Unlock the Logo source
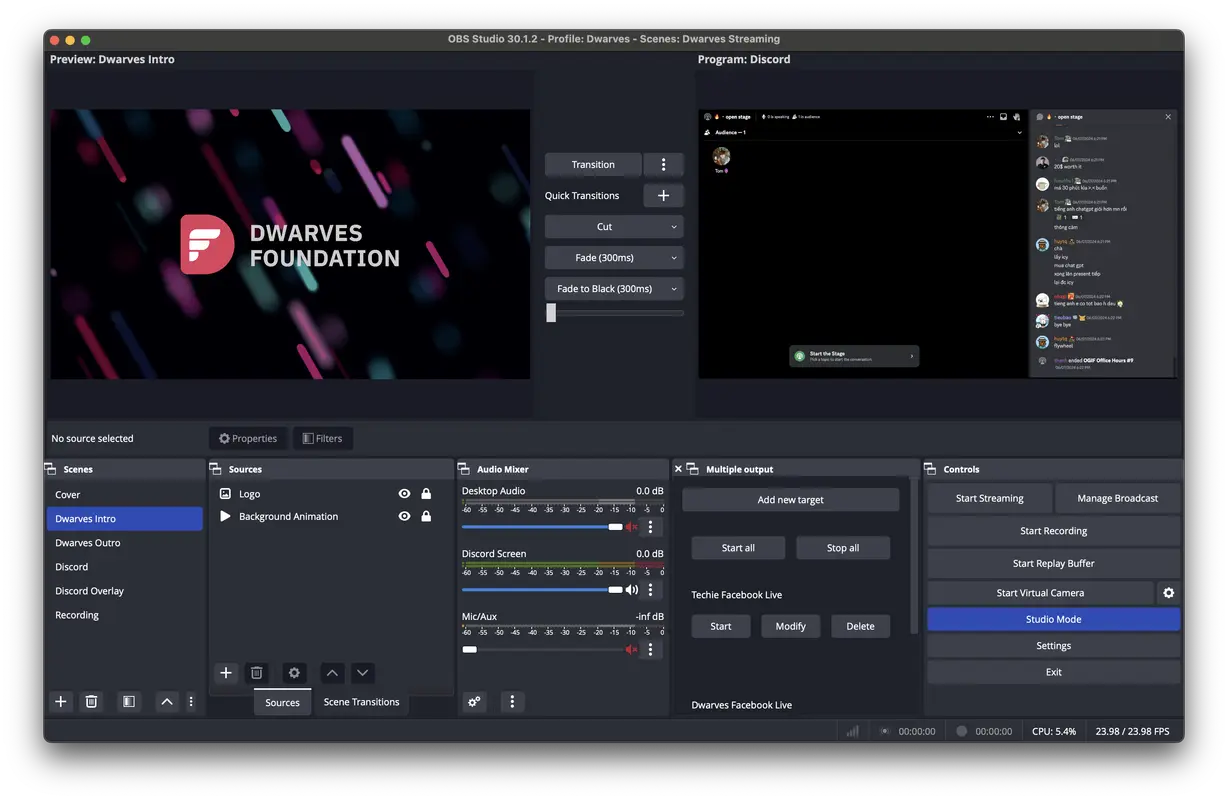Screen dimensions: 1228x800 (x=426, y=494)
